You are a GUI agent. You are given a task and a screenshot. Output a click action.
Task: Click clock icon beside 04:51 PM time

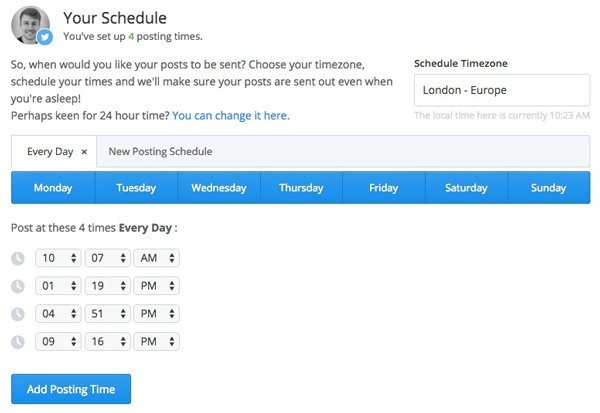18,314
